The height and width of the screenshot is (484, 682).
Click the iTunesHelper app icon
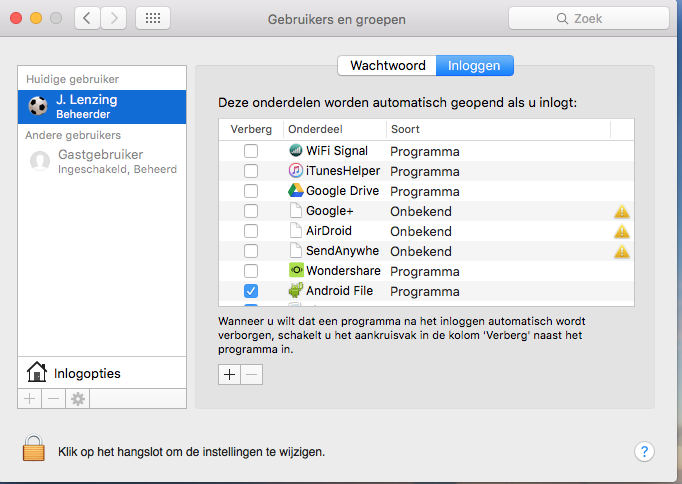coord(296,171)
